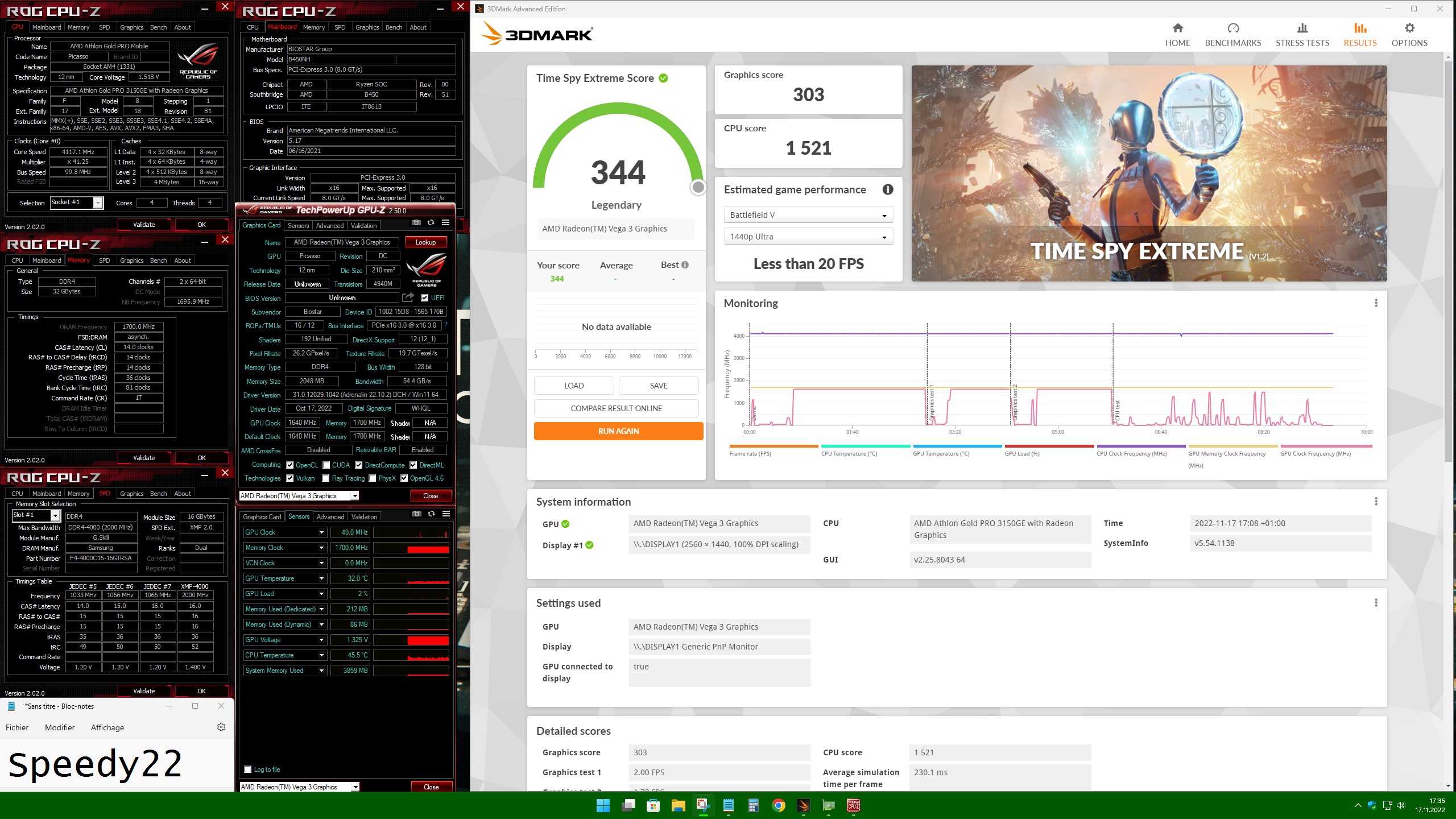
Task: Refresh GPU-Z Graphics Card window
Action: (x=431, y=223)
